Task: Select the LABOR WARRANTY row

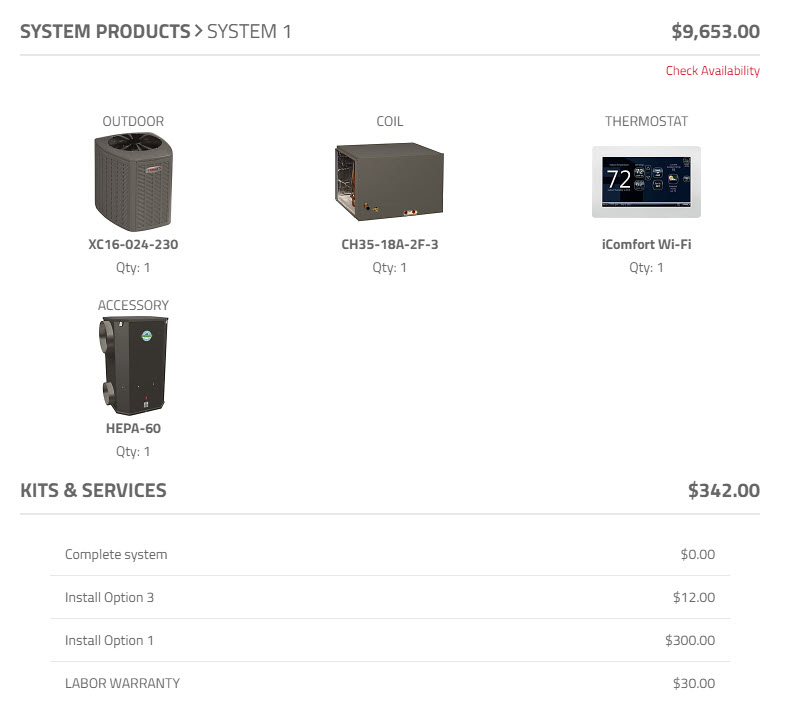Action: tap(390, 683)
